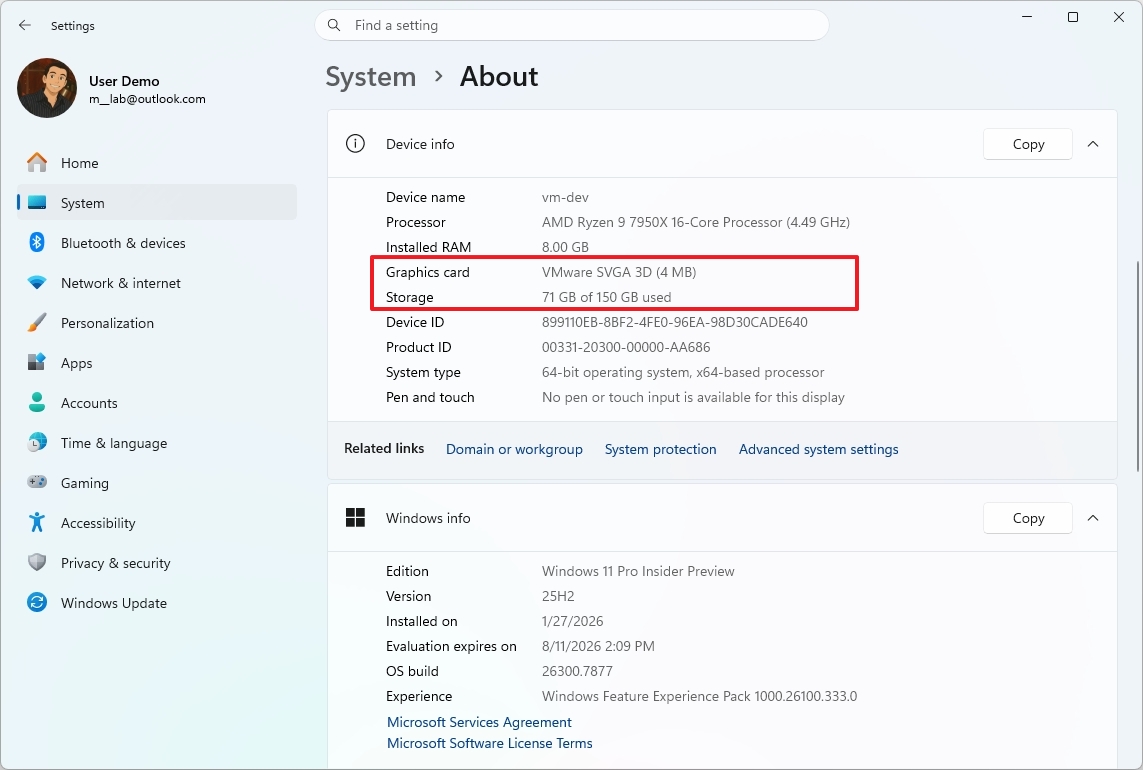Open Personalization settings
This screenshot has height=770, width=1143.
(x=107, y=322)
